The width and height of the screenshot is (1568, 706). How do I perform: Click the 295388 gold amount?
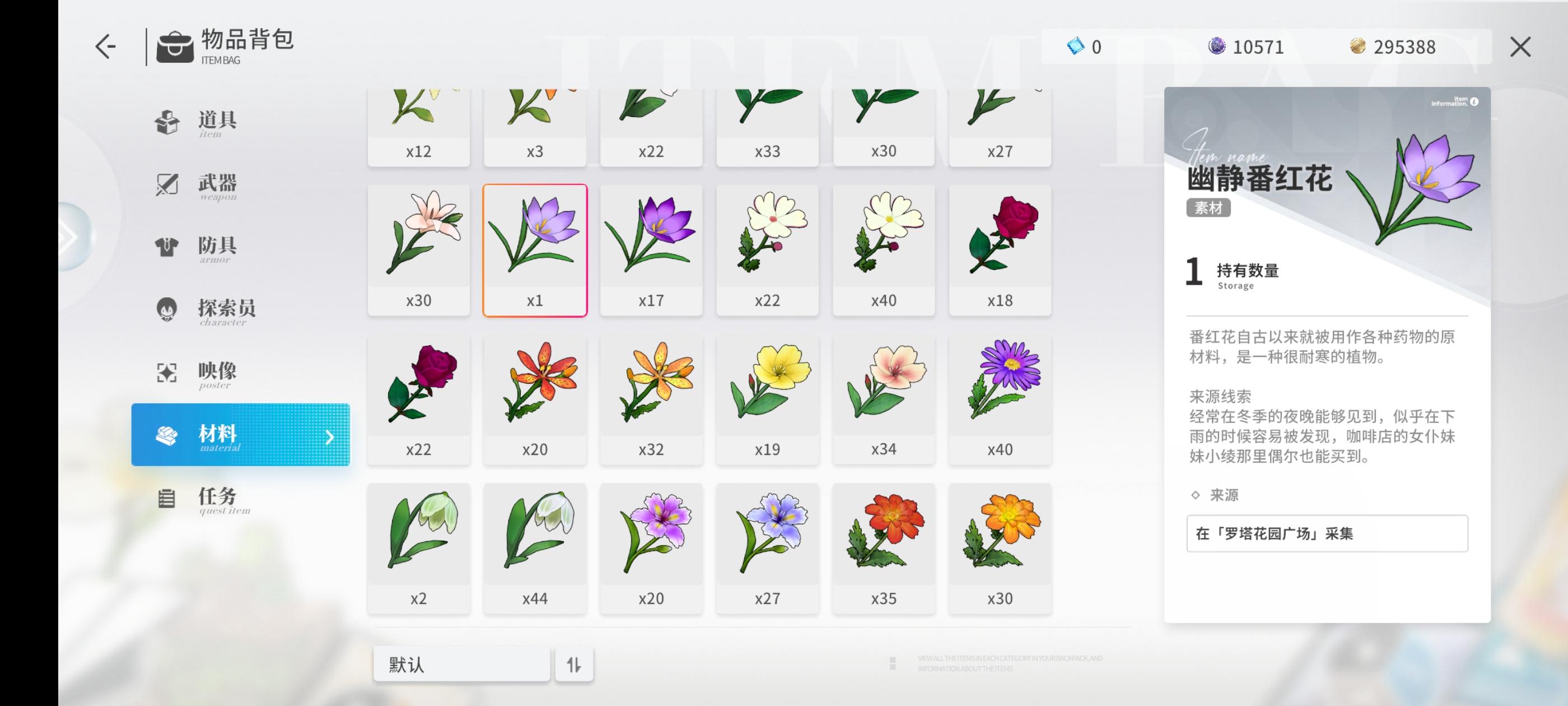[x=1404, y=47]
